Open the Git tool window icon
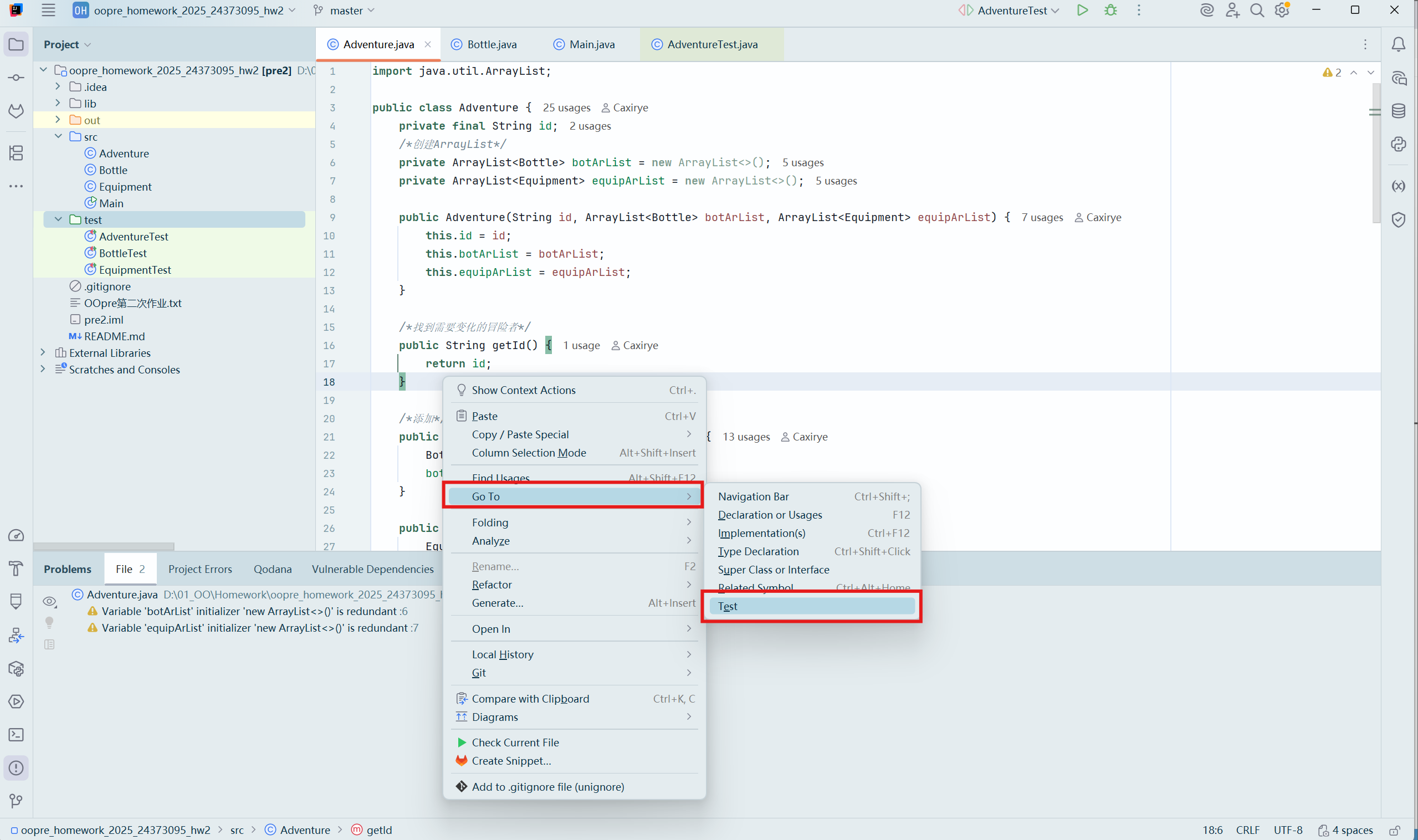1418x840 pixels. point(16,801)
